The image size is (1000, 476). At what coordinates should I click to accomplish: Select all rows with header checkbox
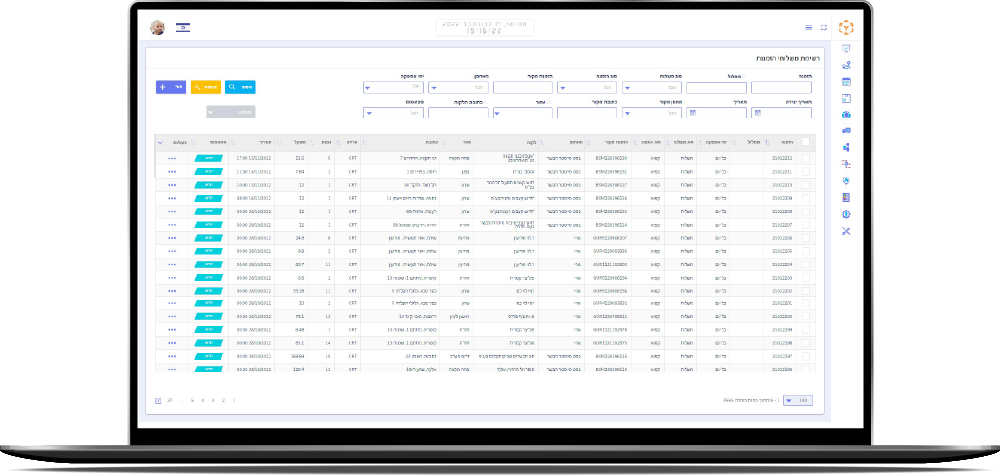[x=806, y=142]
